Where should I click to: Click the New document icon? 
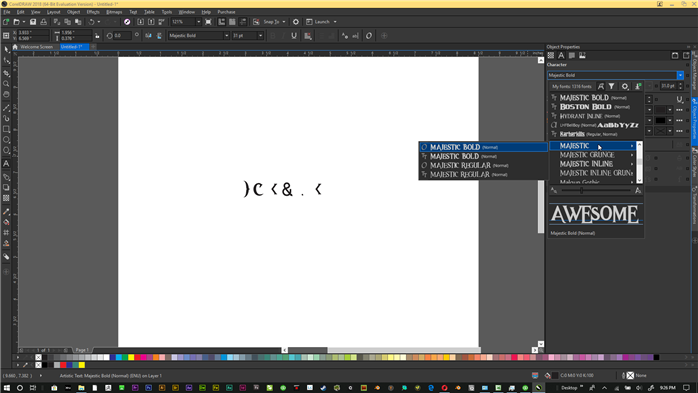coord(6,22)
